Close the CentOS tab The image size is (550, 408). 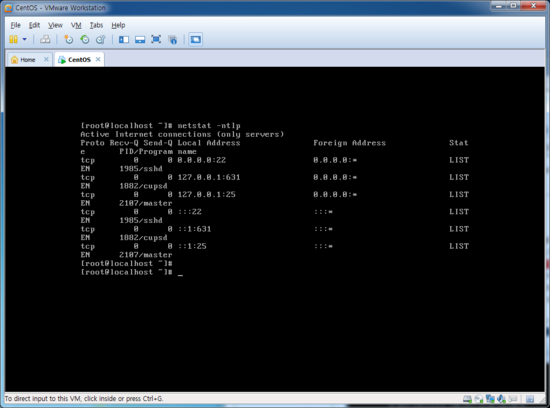(98, 59)
